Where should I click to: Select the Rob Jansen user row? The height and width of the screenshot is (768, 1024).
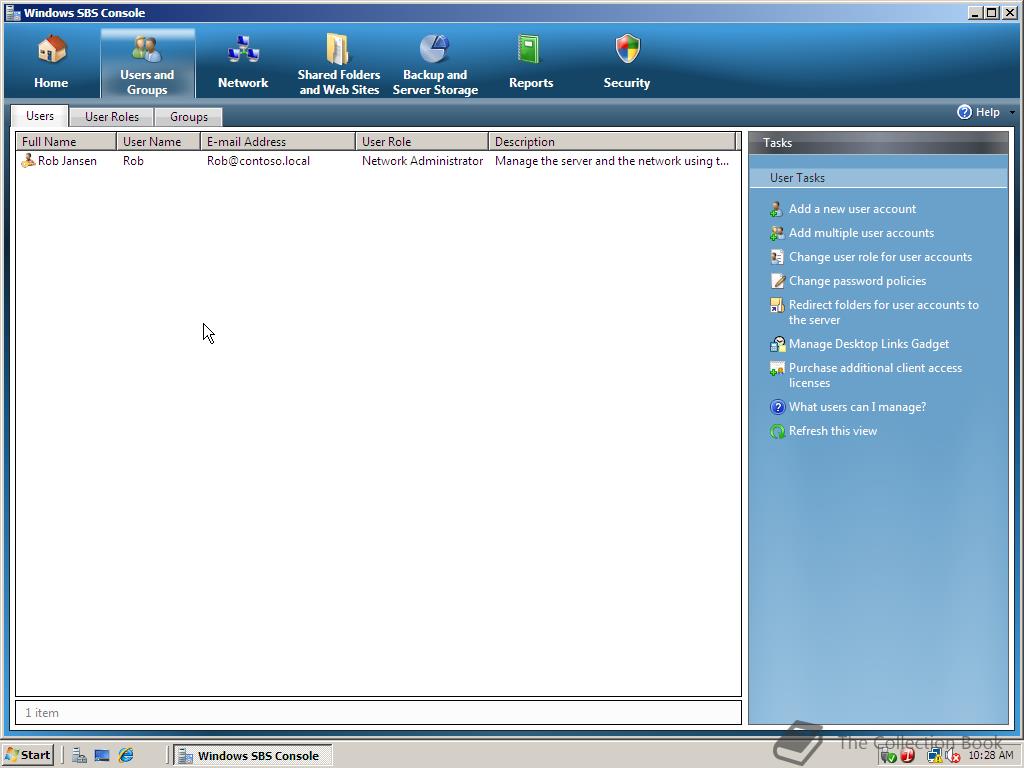pos(378,161)
